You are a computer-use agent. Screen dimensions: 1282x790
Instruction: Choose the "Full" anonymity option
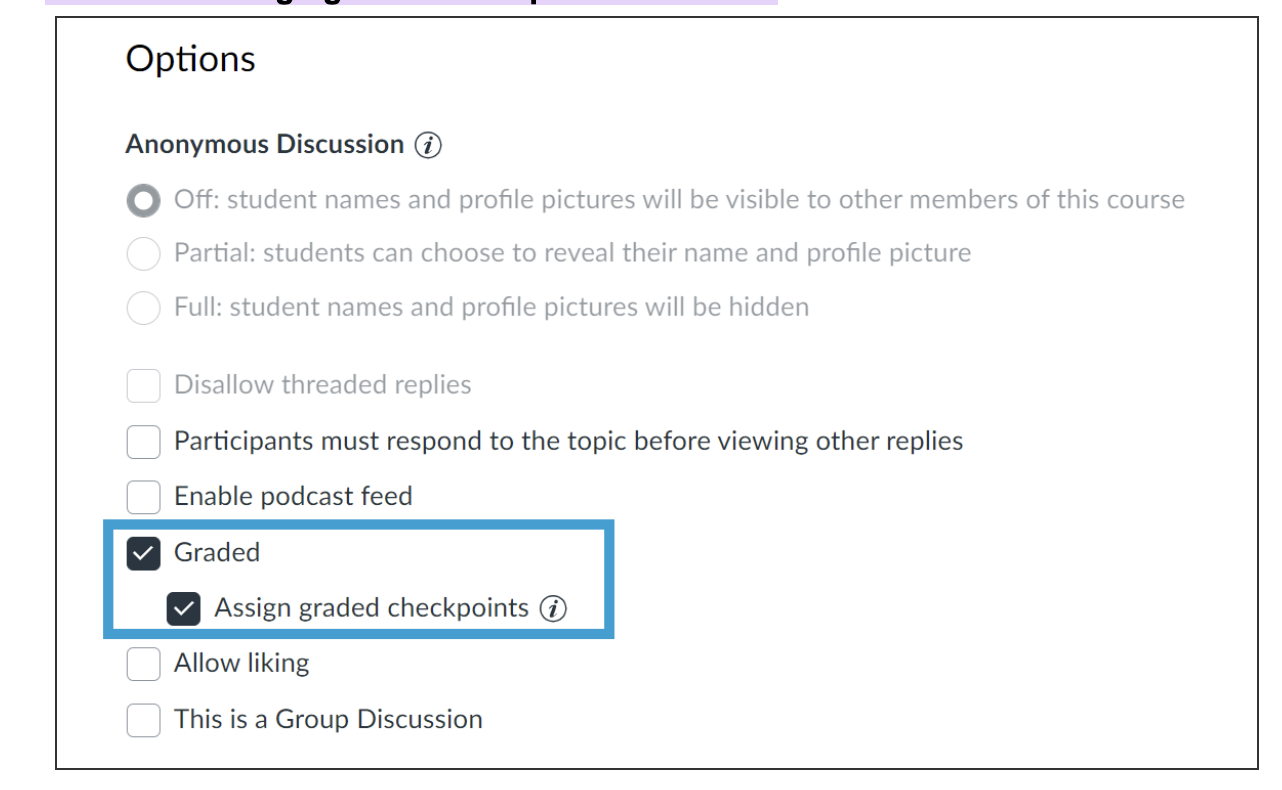click(143, 308)
